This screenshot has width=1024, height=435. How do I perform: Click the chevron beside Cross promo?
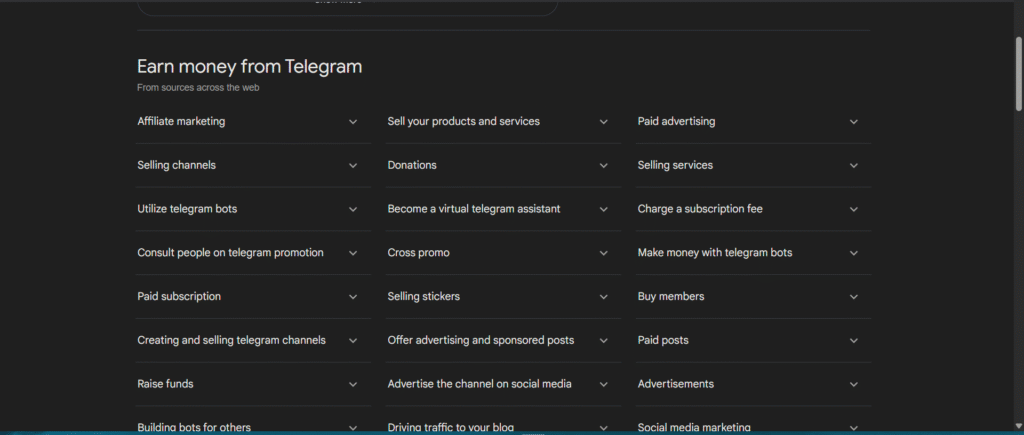(603, 254)
